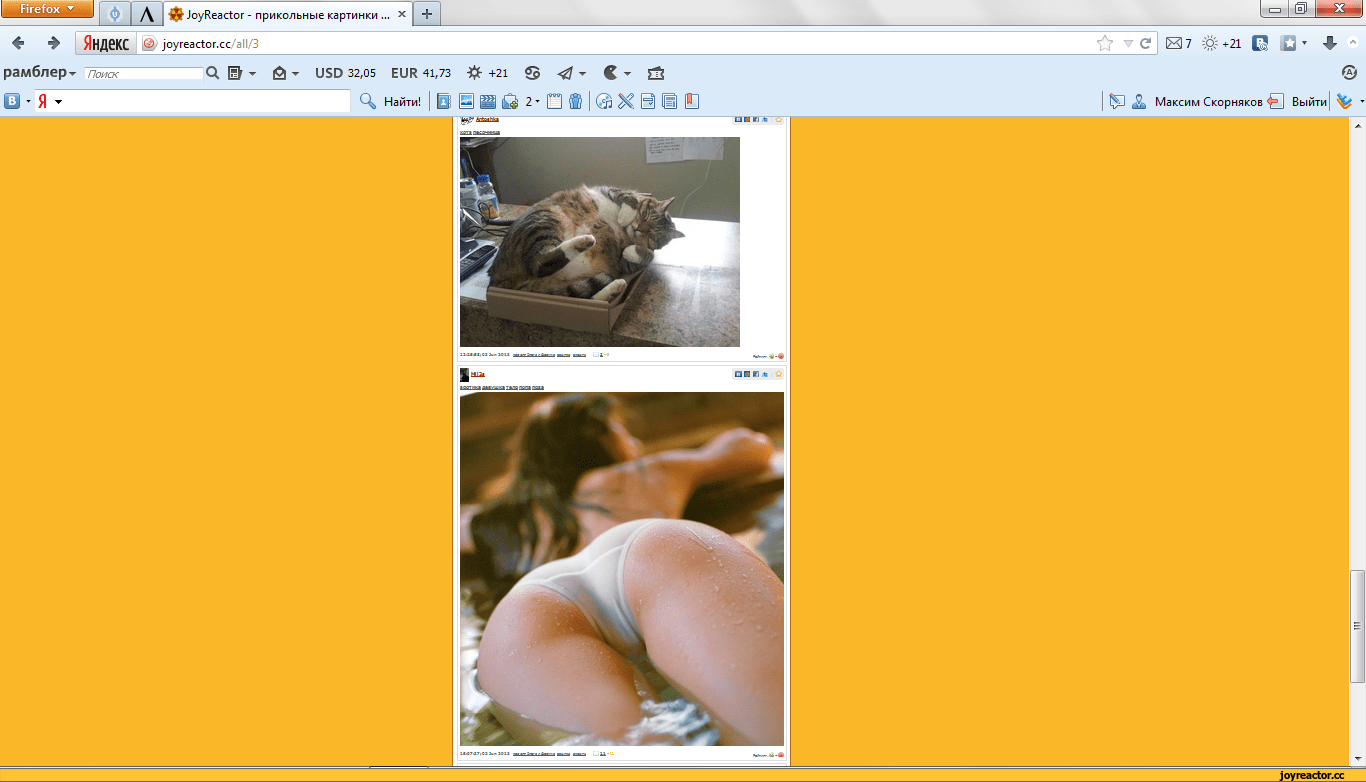Image resolution: width=1366 pixels, height=782 pixels.
Task: Open the VK profile page icon
Action: pos(444,101)
